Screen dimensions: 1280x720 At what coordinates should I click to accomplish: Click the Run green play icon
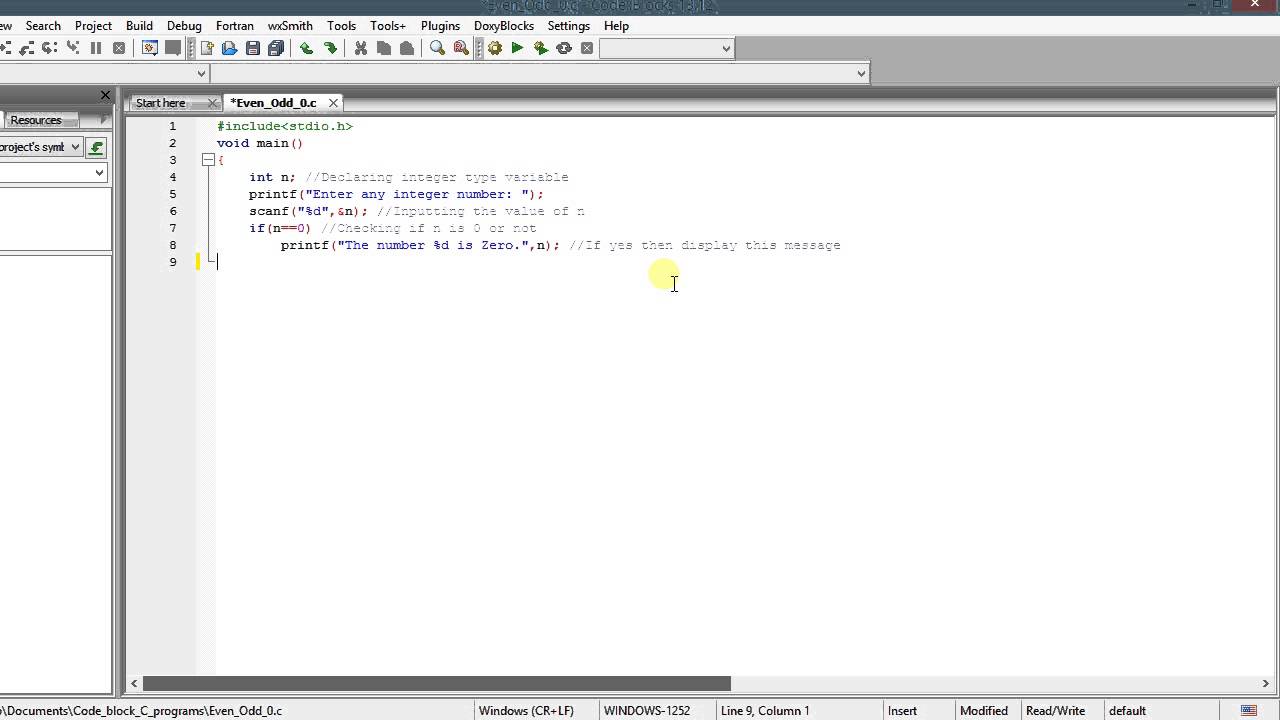517,48
